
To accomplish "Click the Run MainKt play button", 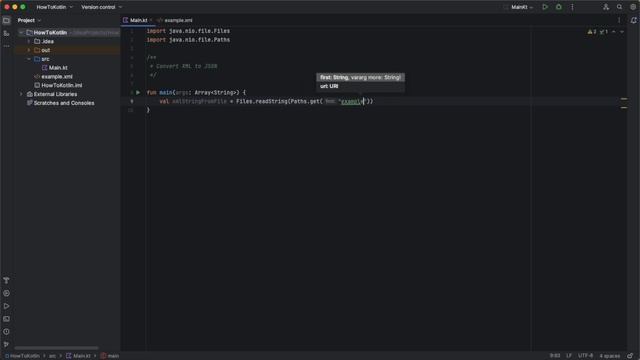I will tap(545, 7).
